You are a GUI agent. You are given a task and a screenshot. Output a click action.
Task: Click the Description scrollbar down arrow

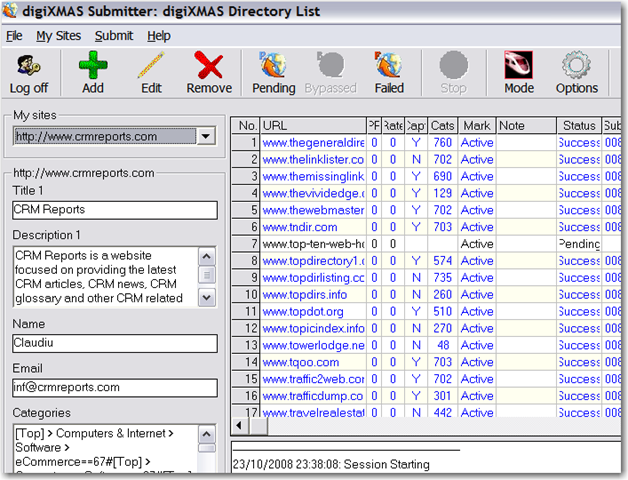pyautogui.click(x=207, y=298)
